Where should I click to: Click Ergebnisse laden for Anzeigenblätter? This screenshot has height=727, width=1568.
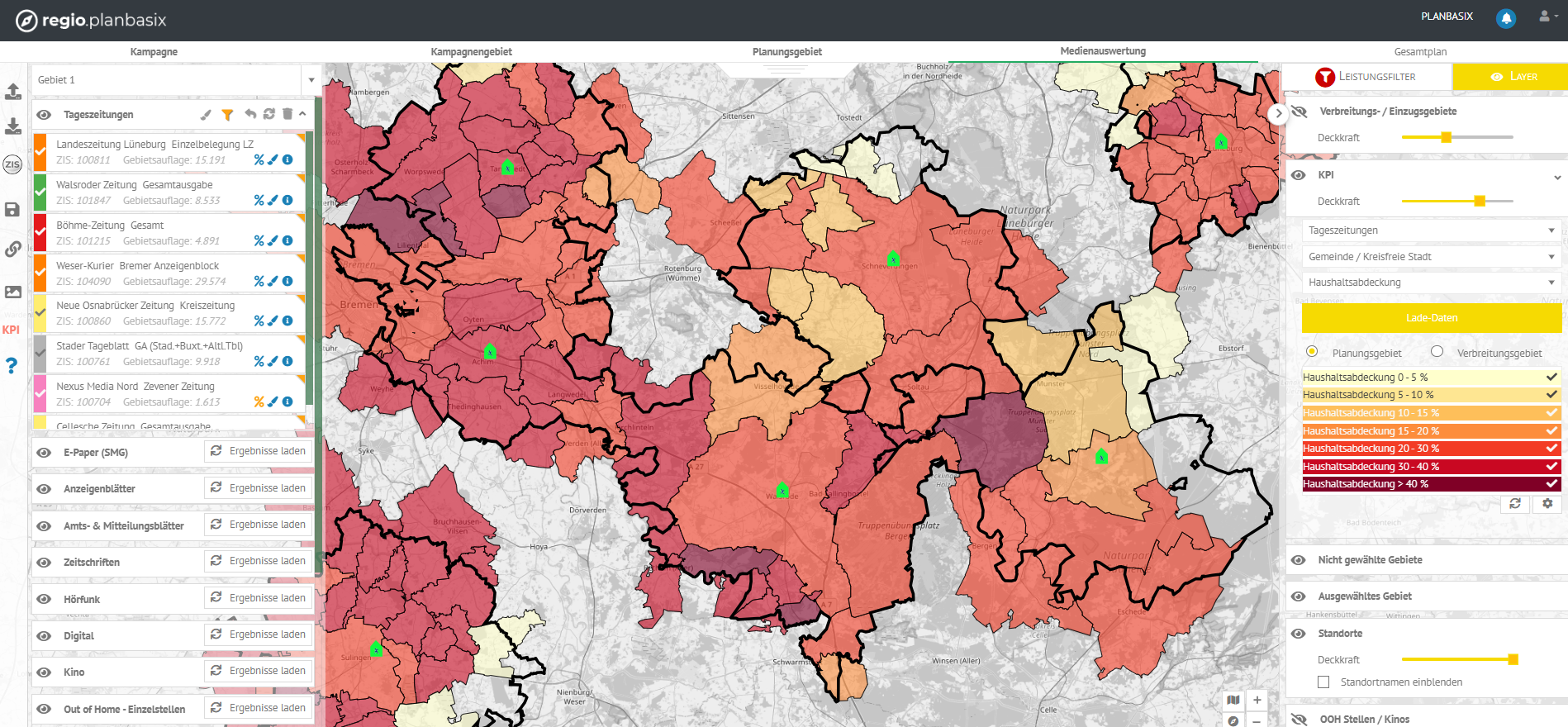click(x=259, y=488)
